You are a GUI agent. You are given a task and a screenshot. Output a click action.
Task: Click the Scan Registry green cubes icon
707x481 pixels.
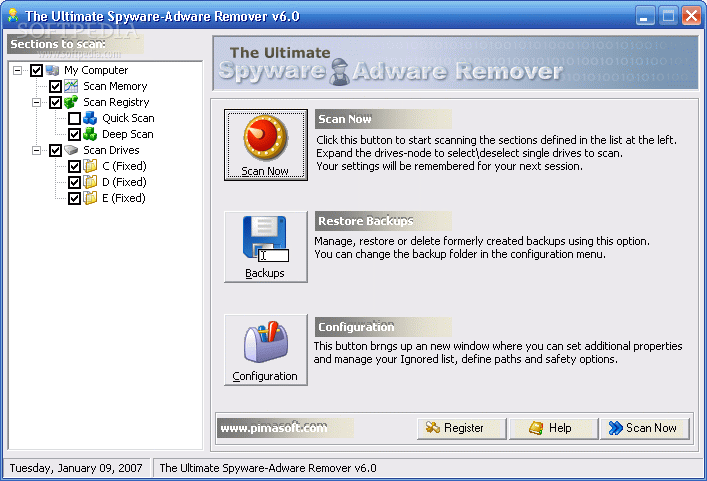coord(71,102)
